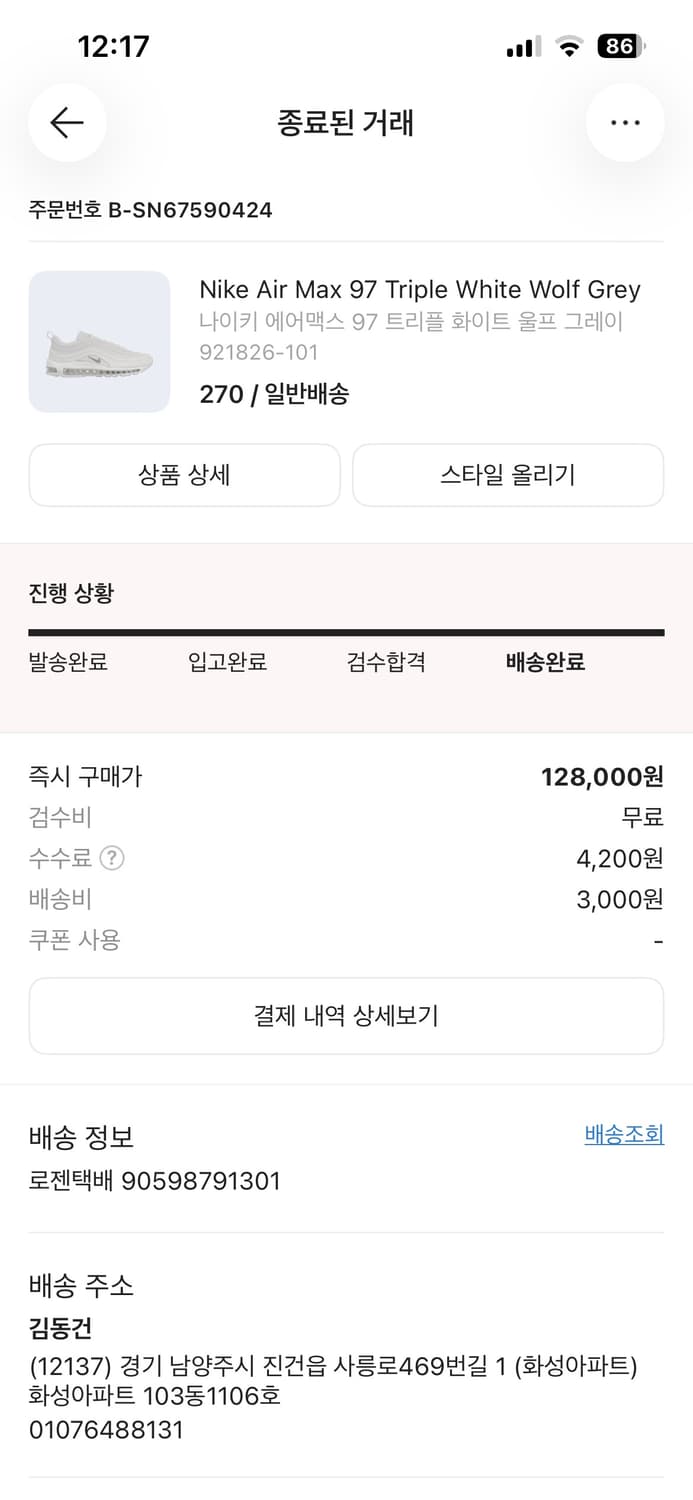The height and width of the screenshot is (1500, 693).
Task: Select the 배송완료 progress step
Action: pos(542,662)
